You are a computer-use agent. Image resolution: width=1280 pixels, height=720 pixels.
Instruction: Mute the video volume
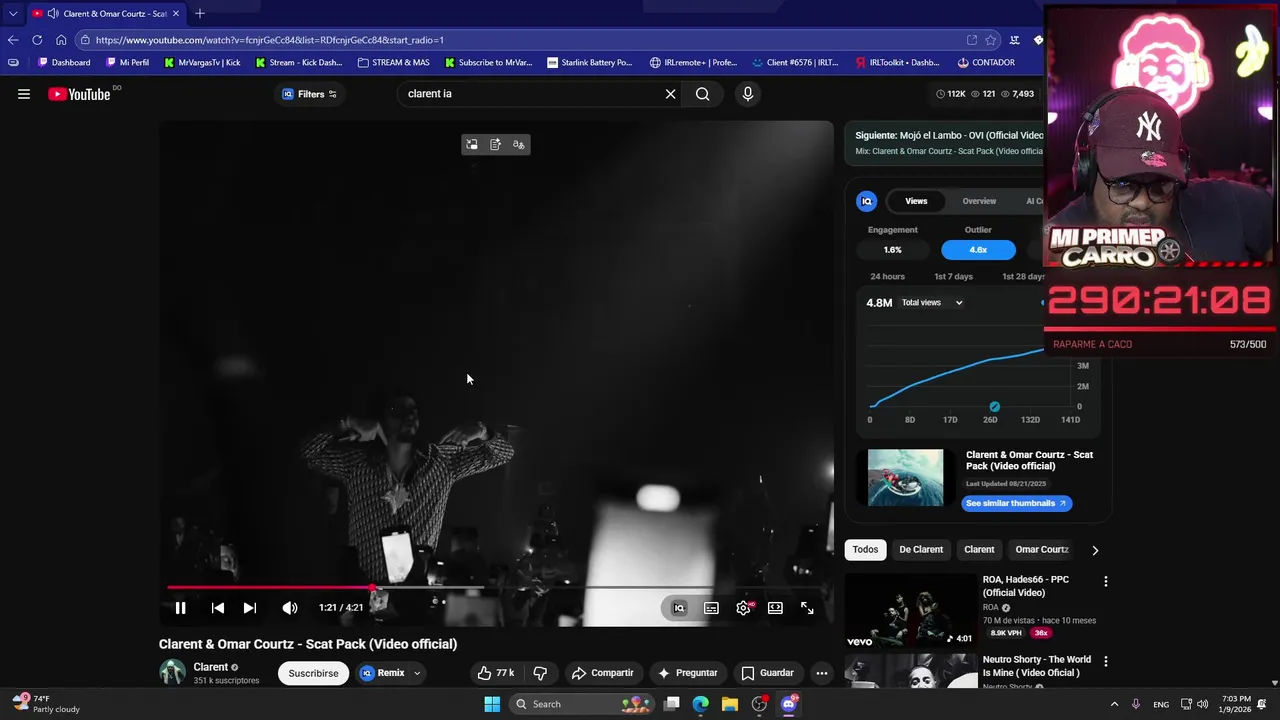click(x=289, y=608)
